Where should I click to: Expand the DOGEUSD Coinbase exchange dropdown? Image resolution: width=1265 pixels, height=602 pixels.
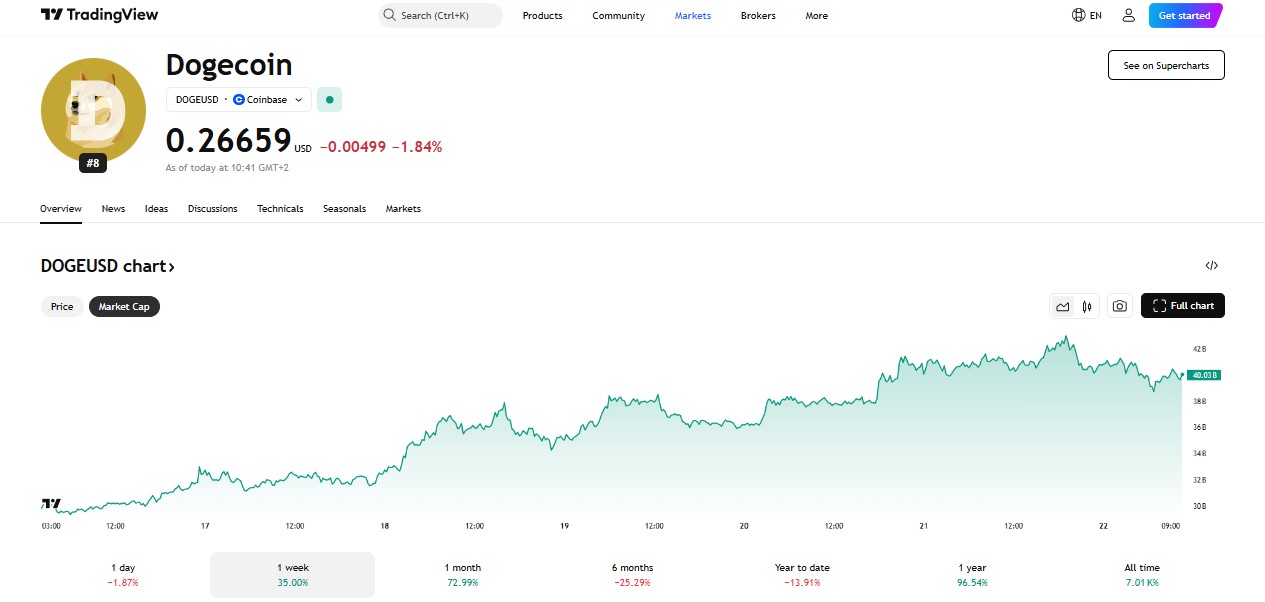[239, 99]
